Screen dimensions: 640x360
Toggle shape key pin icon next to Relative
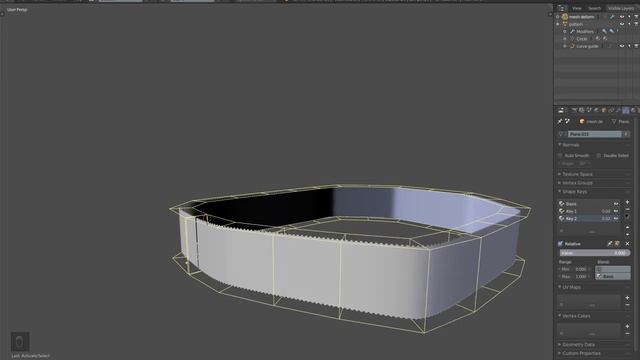click(610, 244)
